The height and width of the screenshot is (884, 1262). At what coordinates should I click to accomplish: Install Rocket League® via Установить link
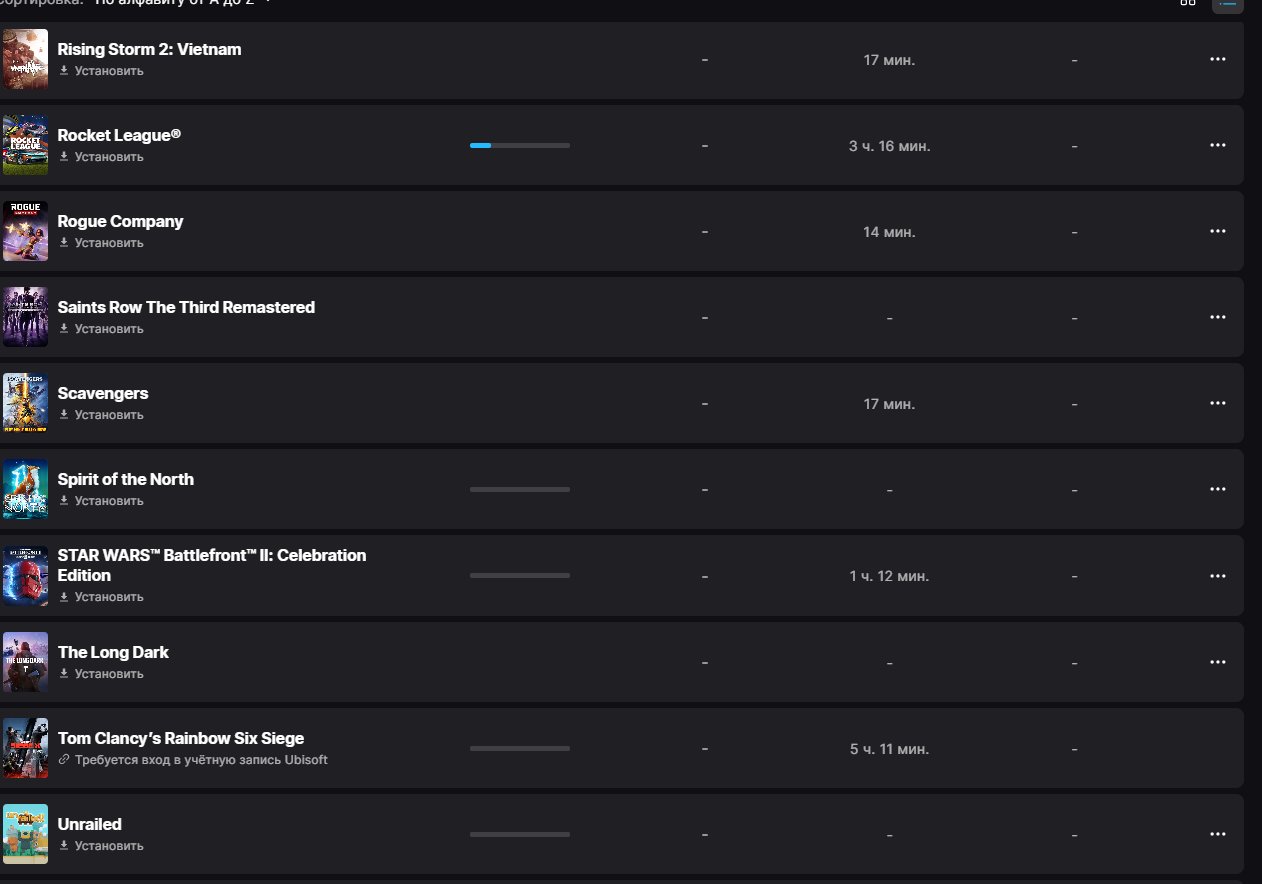(101, 157)
